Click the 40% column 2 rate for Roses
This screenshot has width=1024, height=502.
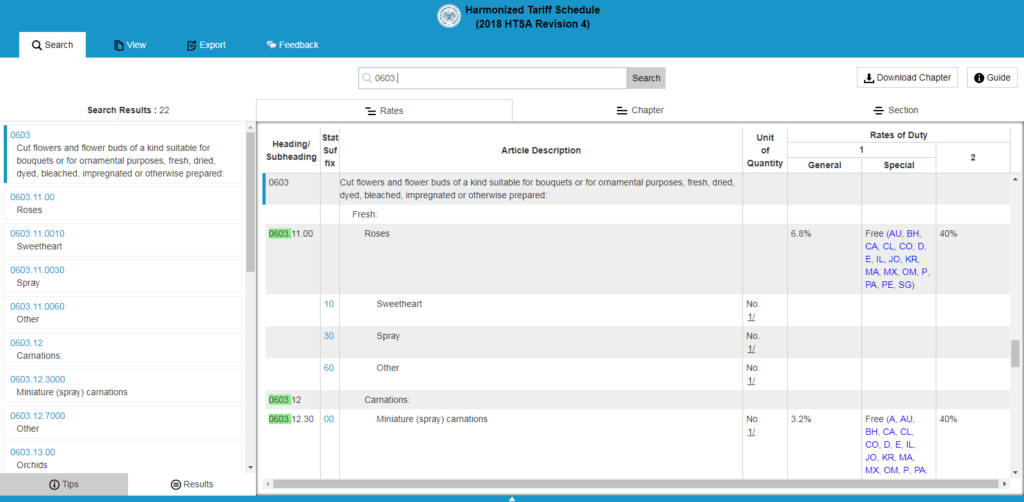pos(948,234)
